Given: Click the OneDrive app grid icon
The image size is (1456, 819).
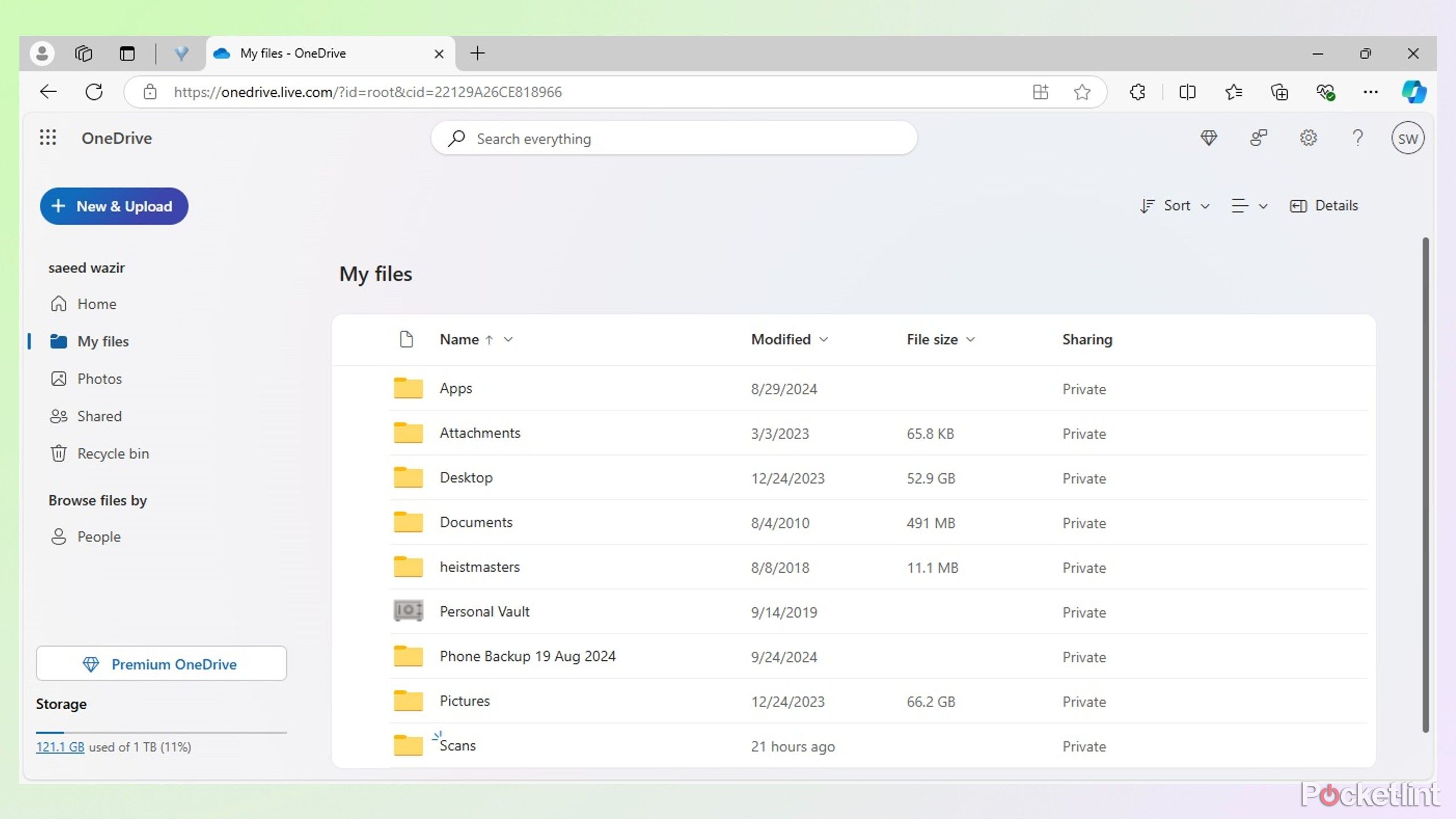Looking at the screenshot, I should pos(47,137).
